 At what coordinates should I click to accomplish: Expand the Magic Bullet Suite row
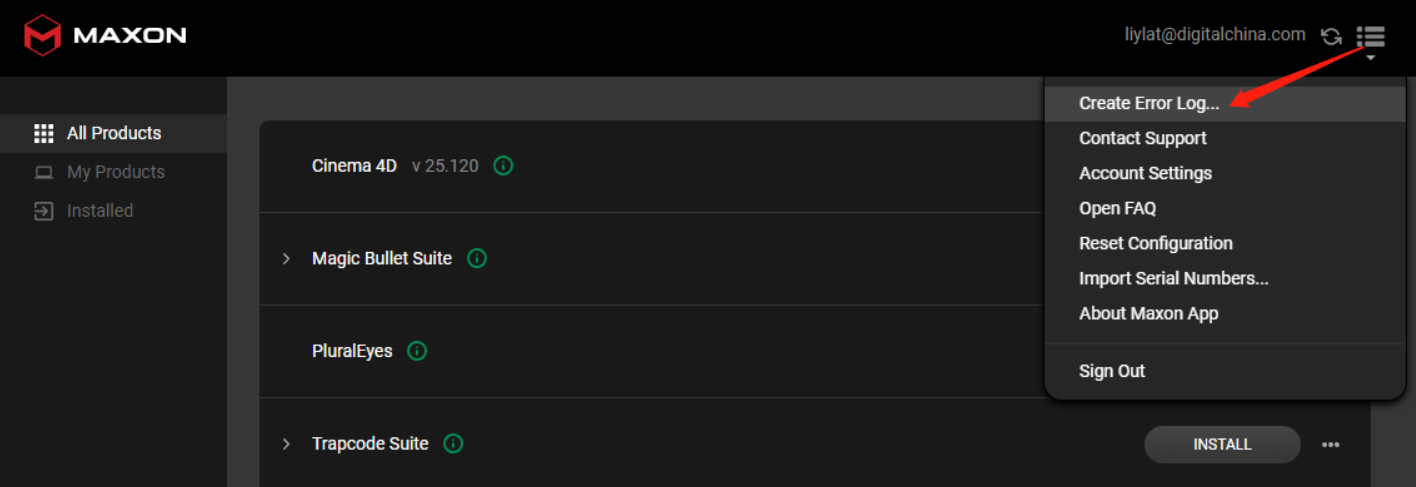point(286,259)
